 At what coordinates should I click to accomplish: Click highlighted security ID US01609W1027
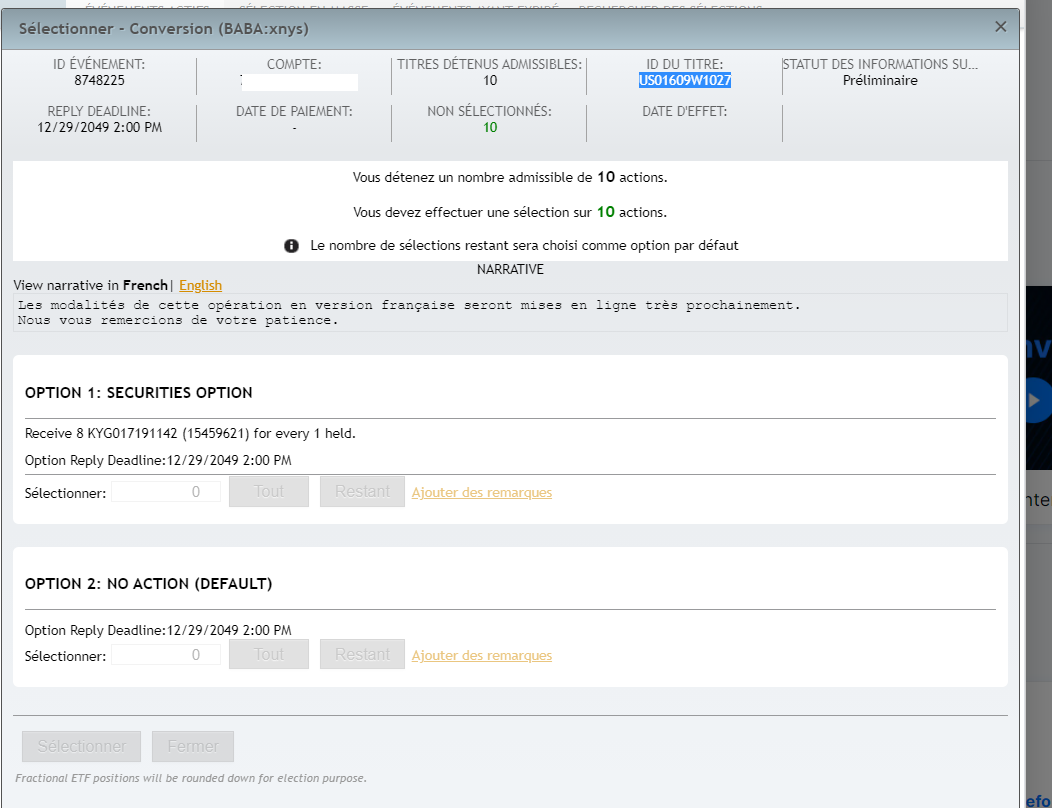[685, 81]
